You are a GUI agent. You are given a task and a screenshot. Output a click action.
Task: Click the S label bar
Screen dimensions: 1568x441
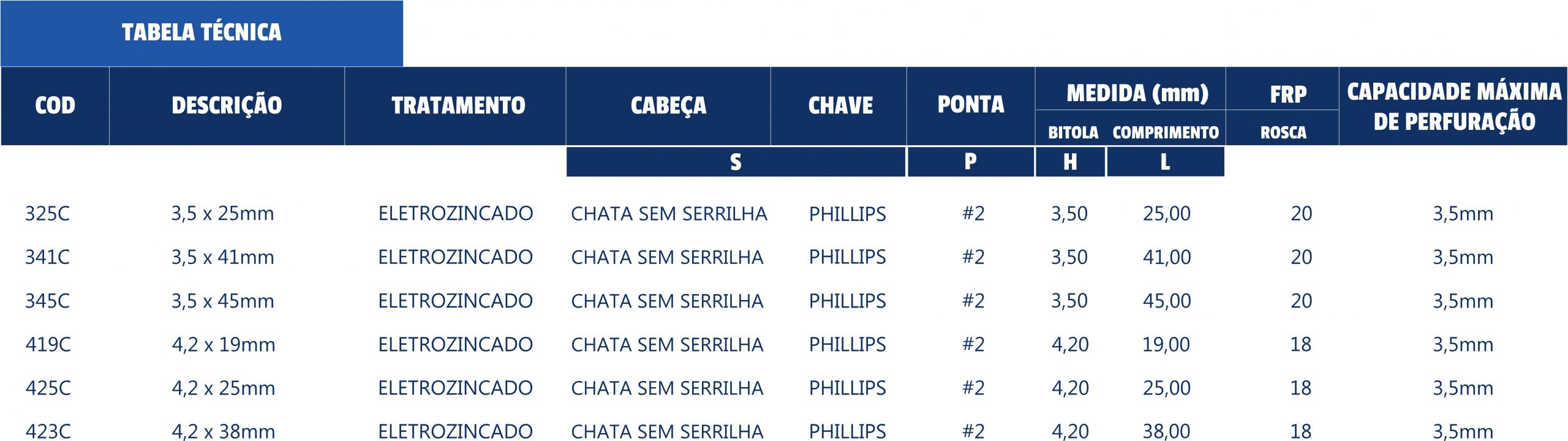pyautogui.click(x=736, y=162)
